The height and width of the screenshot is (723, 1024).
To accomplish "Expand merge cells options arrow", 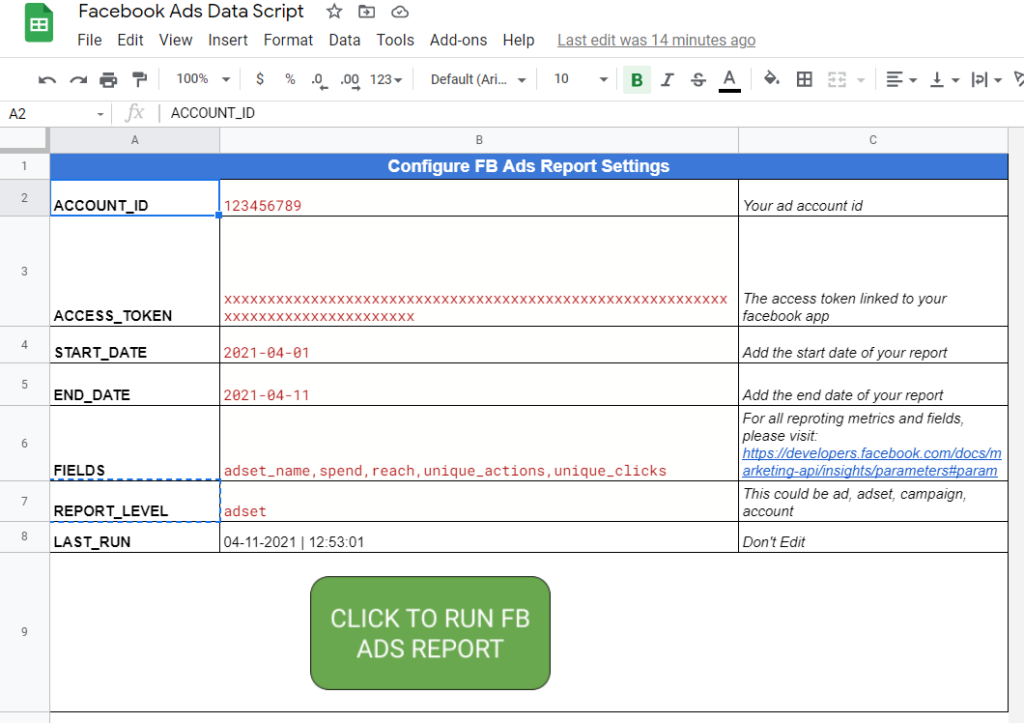I will pyautogui.click(x=861, y=80).
